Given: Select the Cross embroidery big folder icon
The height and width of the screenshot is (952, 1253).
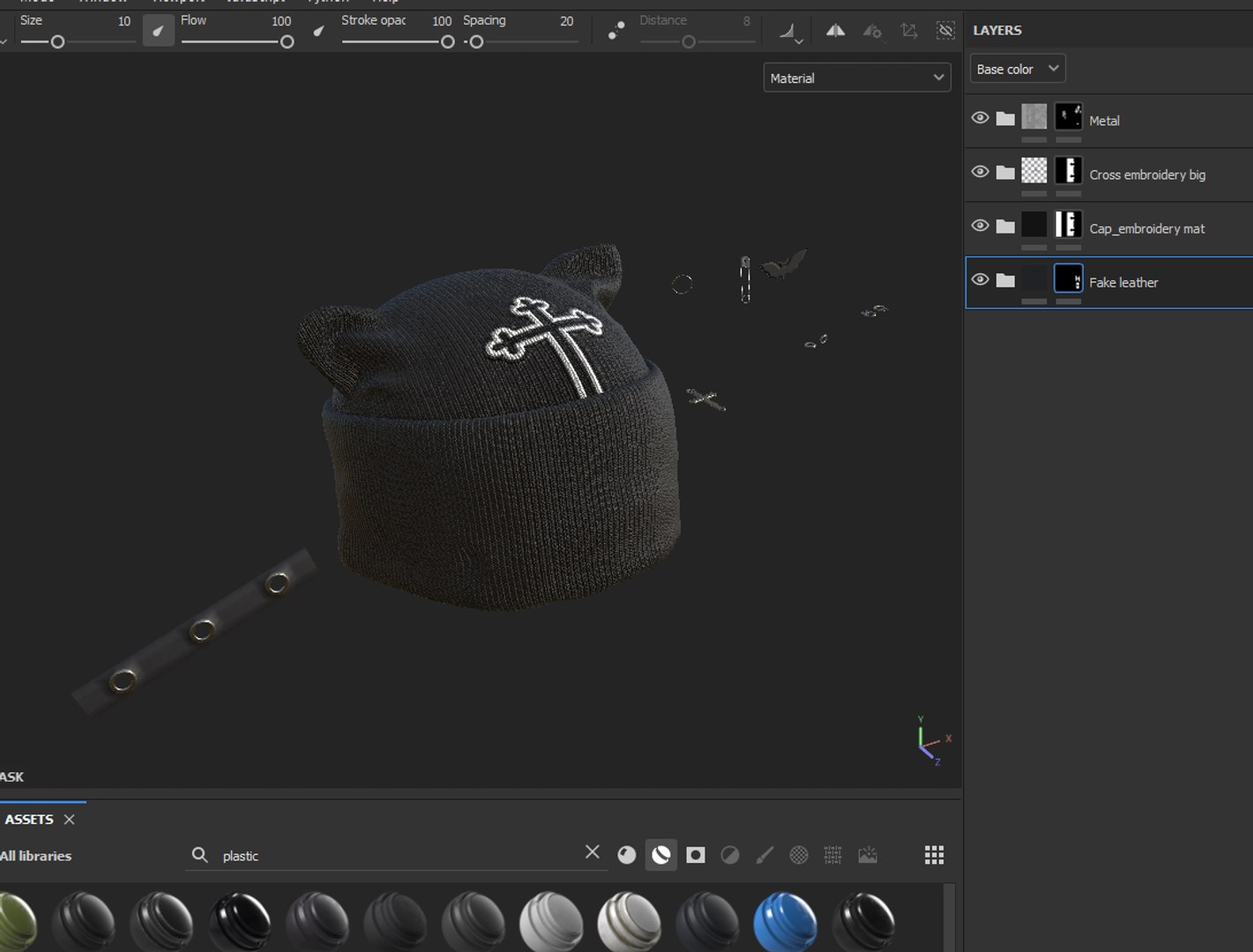Looking at the screenshot, I should (x=1005, y=173).
